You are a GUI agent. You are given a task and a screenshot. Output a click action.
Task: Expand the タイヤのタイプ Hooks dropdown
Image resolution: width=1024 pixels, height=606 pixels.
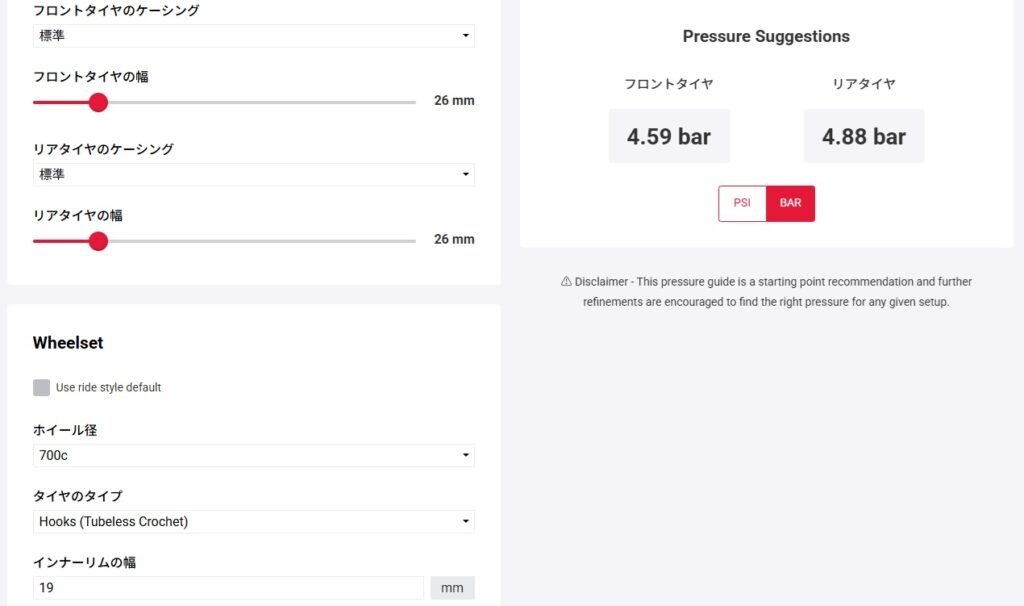[x=253, y=522]
